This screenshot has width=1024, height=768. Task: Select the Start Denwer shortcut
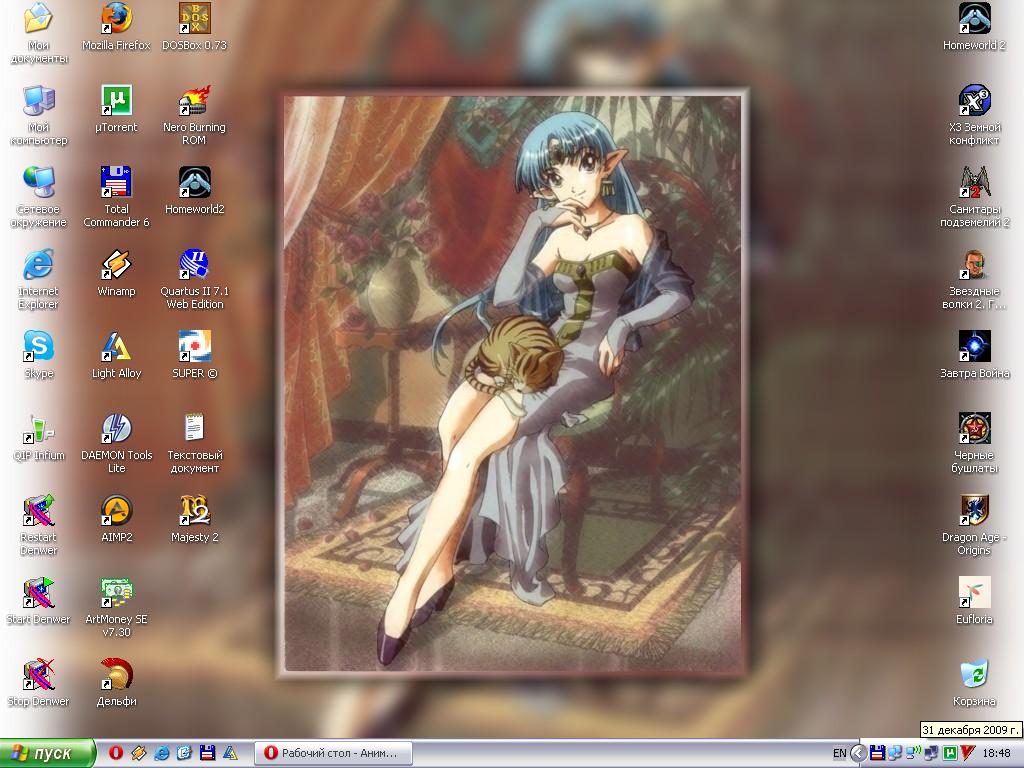[39, 602]
